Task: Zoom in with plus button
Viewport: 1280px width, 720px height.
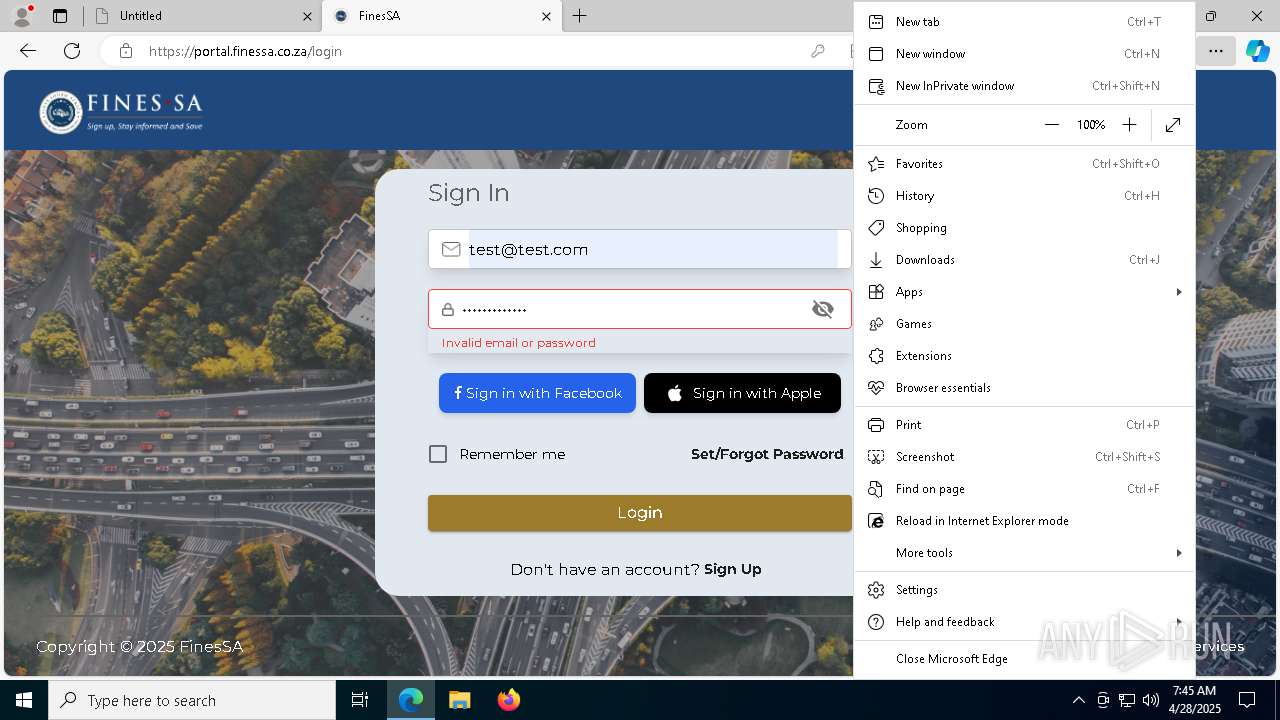Action: tap(1129, 125)
